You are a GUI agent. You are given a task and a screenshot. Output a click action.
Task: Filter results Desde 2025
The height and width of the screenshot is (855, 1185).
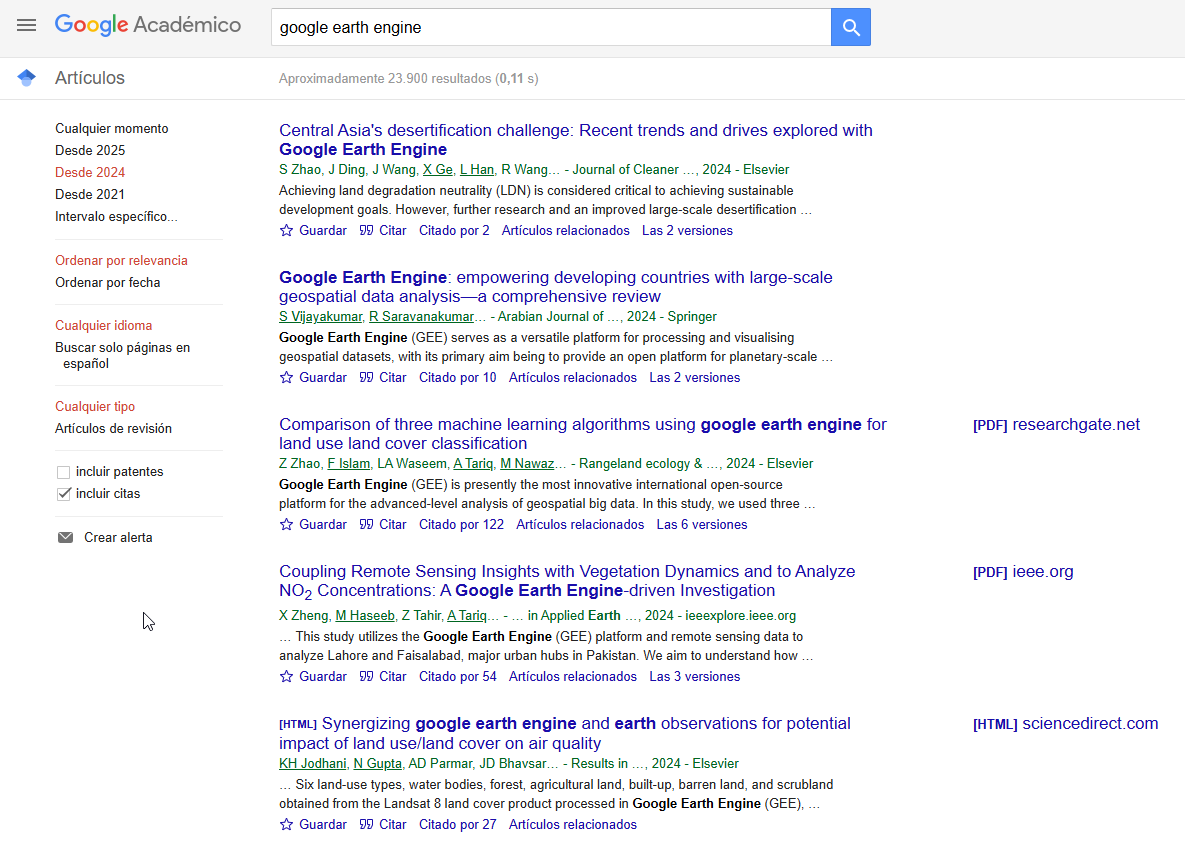tap(90, 150)
